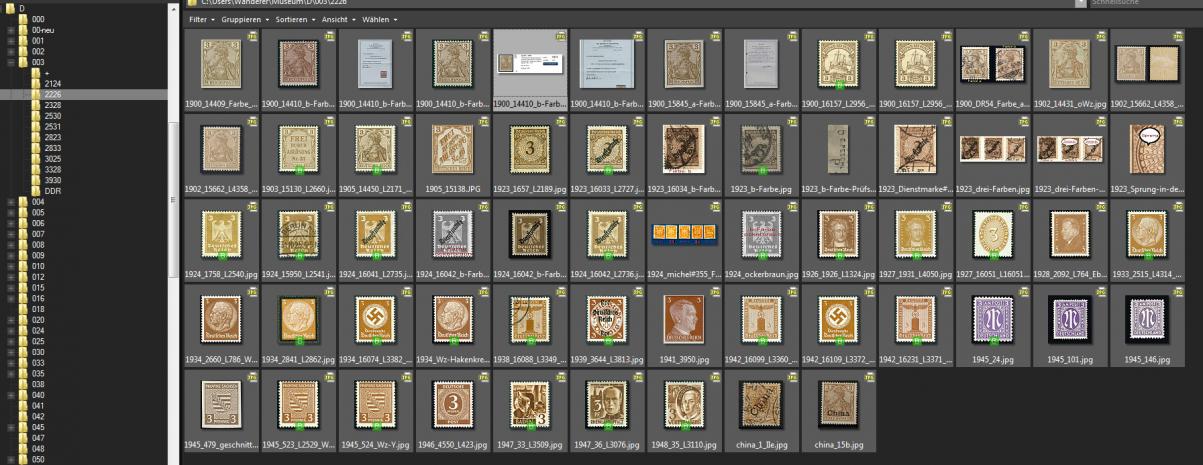
Task: Select subfolder 2530 in the tree
Action: 46,115
